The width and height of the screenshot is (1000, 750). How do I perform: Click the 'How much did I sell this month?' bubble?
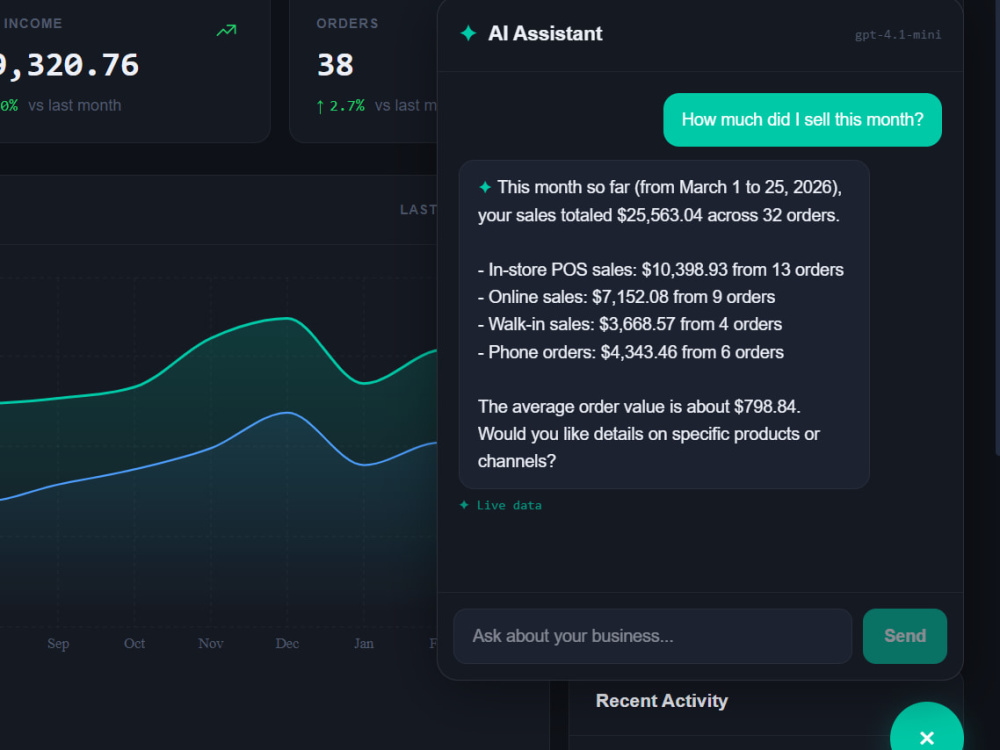(x=802, y=120)
